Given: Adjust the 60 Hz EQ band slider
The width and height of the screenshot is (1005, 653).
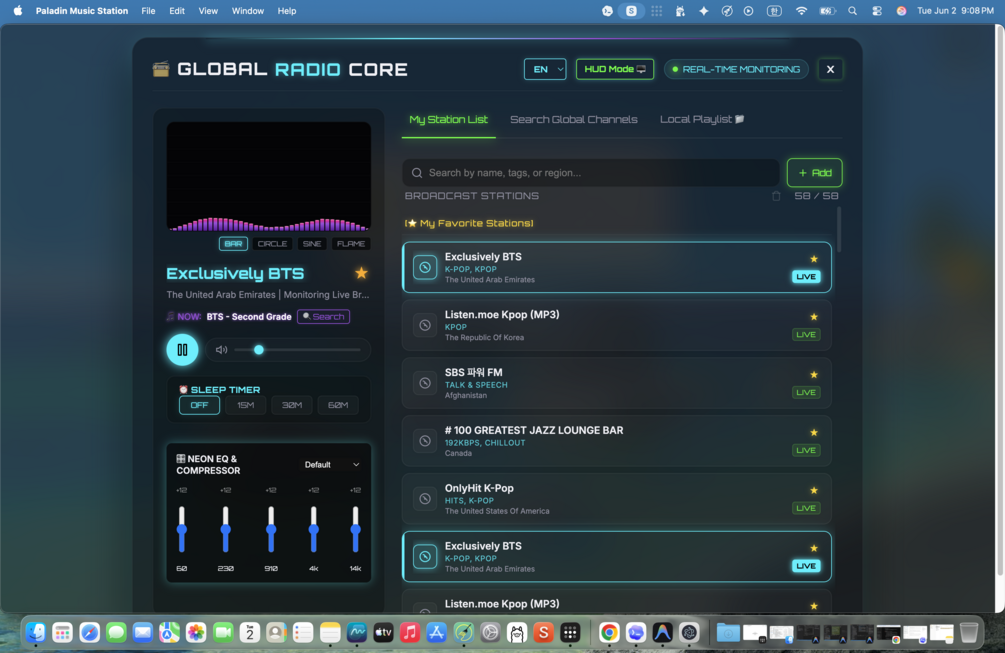Looking at the screenshot, I should (x=182, y=529).
